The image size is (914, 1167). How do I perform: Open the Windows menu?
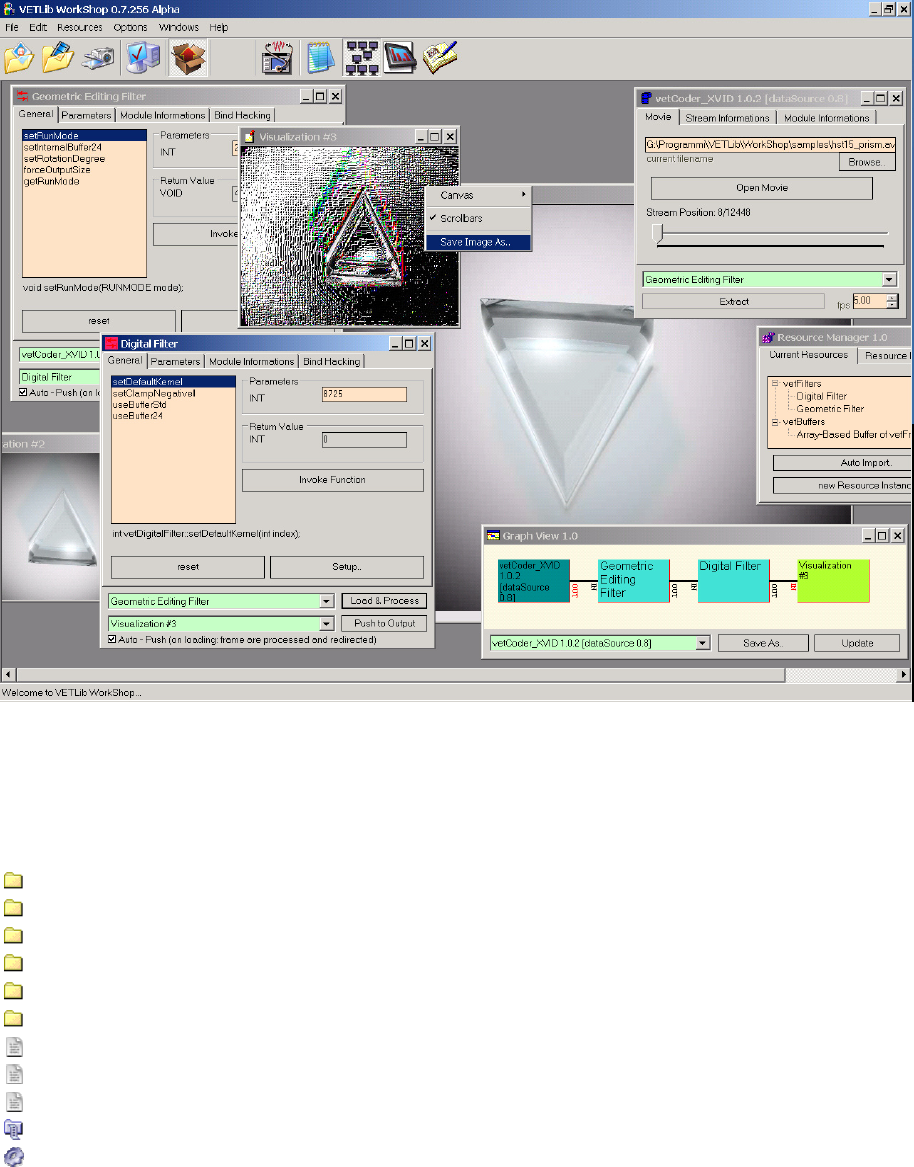[x=179, y=28]
